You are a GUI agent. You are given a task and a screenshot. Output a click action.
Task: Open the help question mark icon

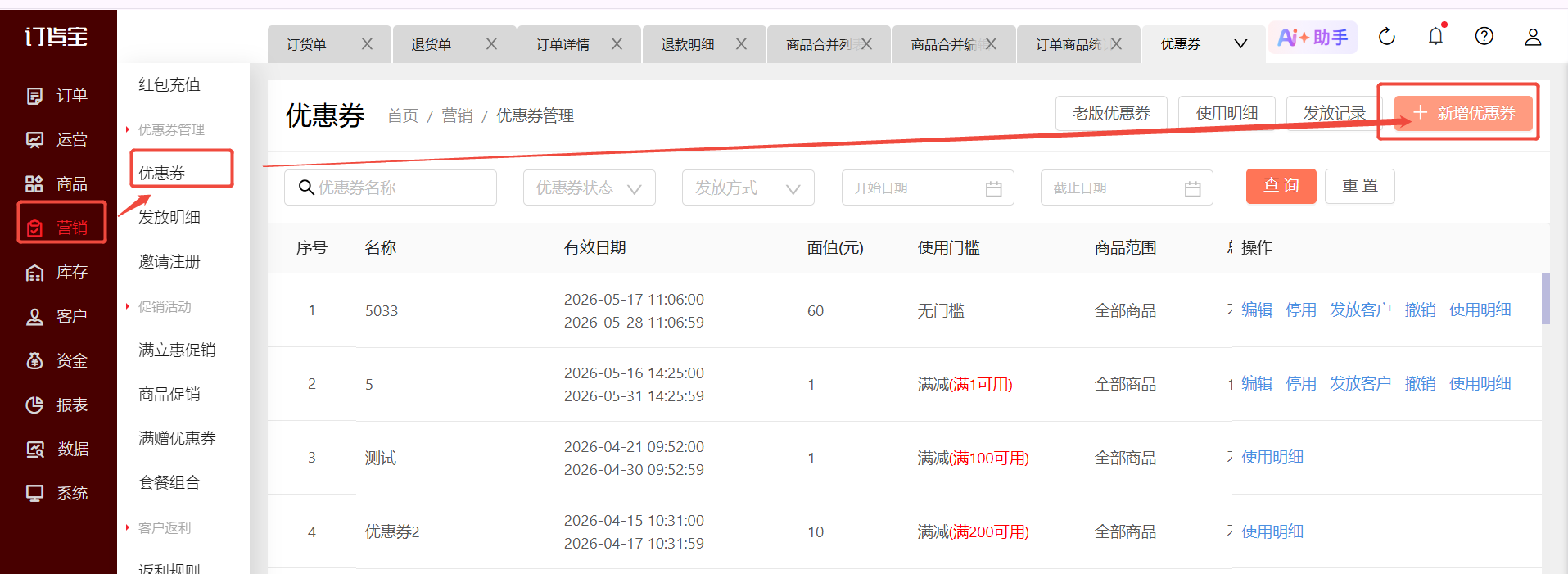[x=1484, y=36]
